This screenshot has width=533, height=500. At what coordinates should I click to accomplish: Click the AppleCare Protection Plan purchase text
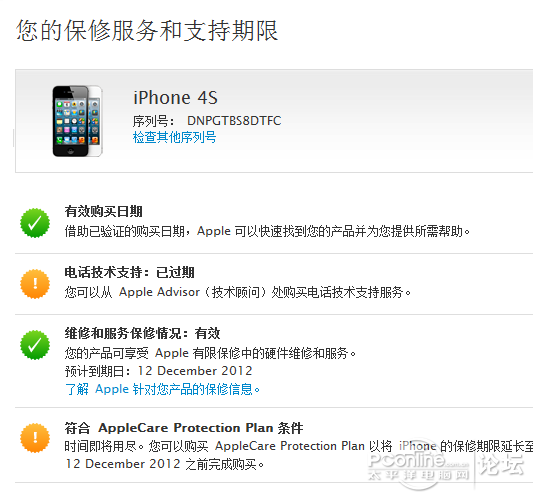pyautogui.click(x=290, y=446)
